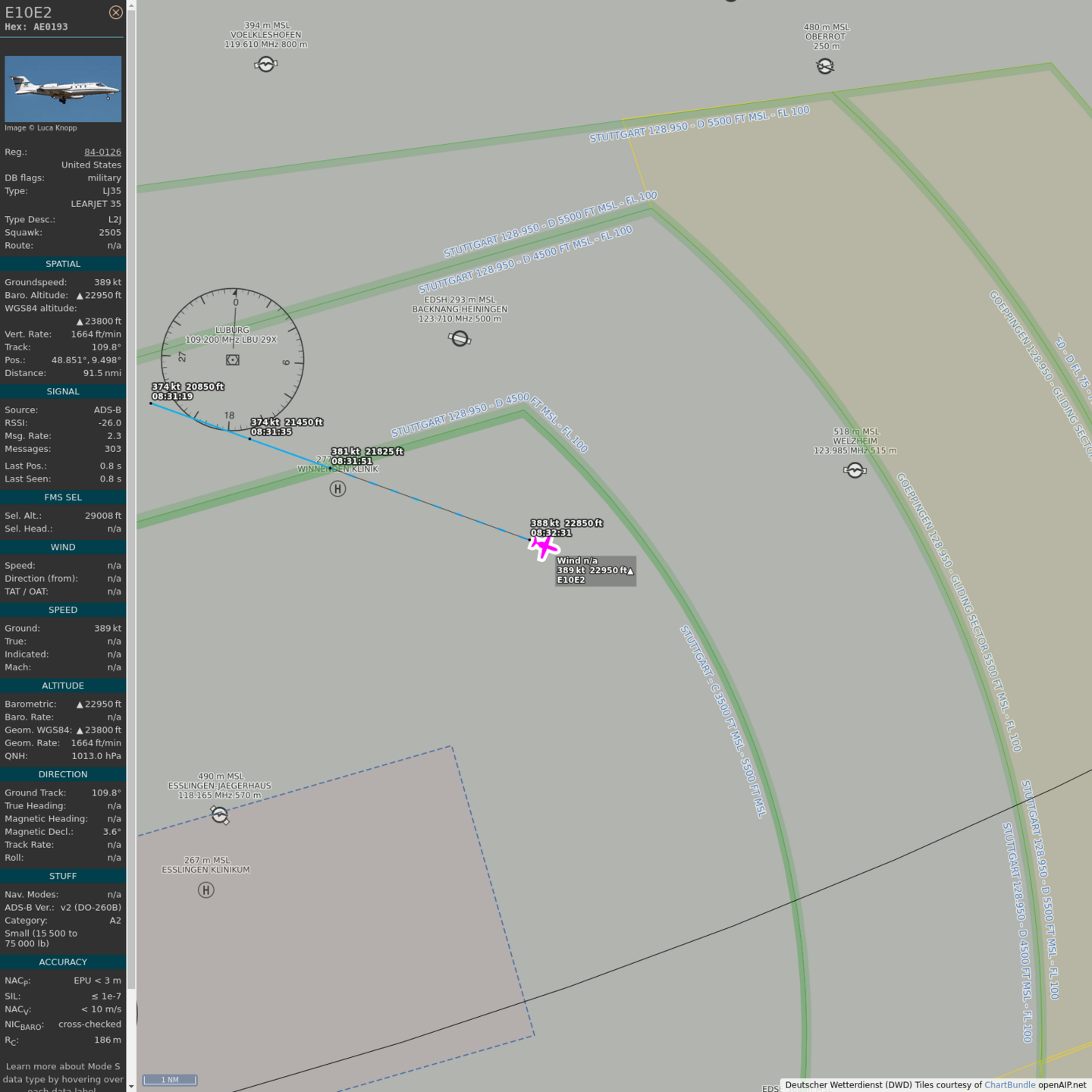Select the Oberrot airfield icon
Screen dimensions: 1092x1092
click(825, 67)
